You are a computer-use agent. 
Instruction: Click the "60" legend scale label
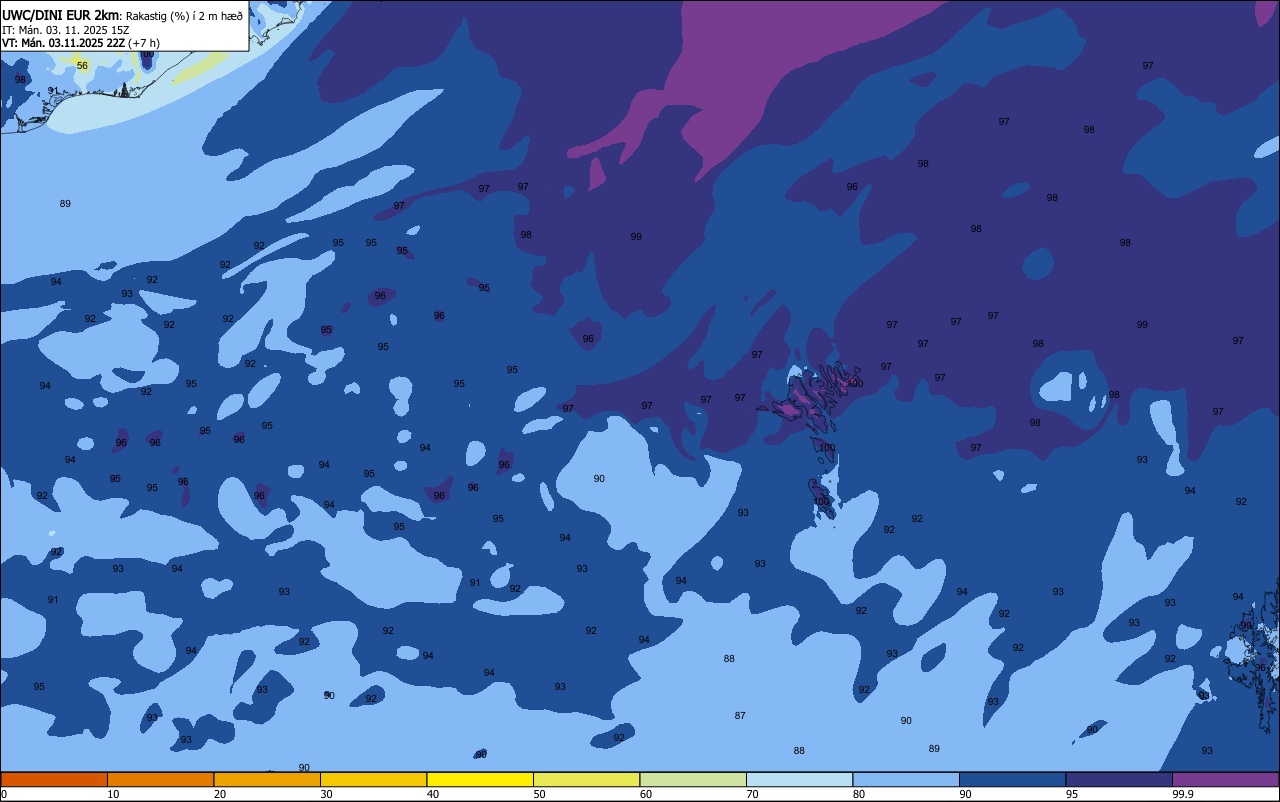click(x=646, y=794)
